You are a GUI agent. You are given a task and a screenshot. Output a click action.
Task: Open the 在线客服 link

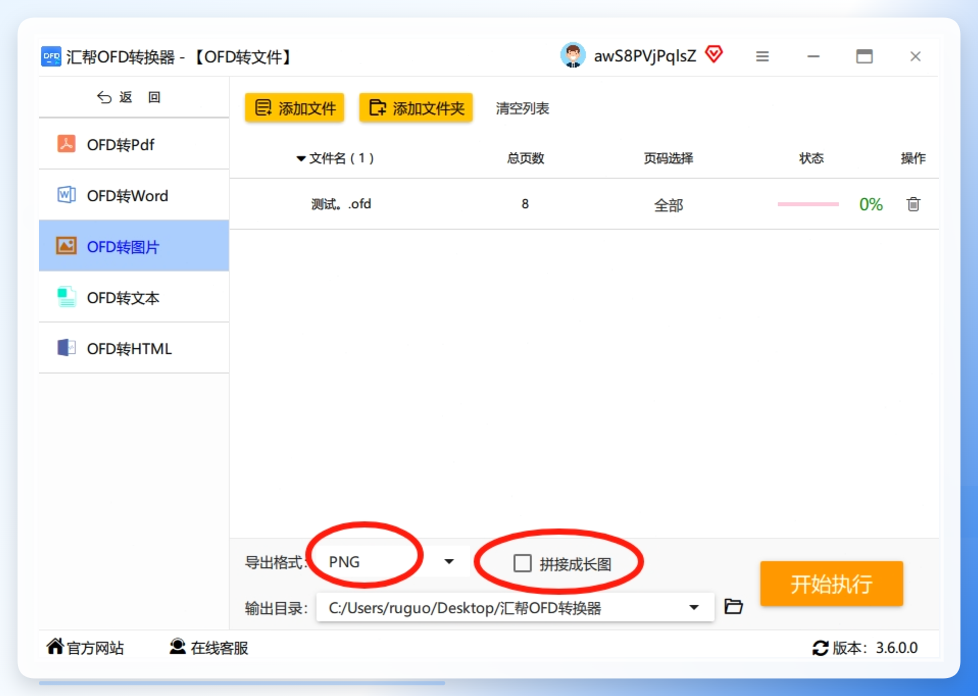coord(220,648)
